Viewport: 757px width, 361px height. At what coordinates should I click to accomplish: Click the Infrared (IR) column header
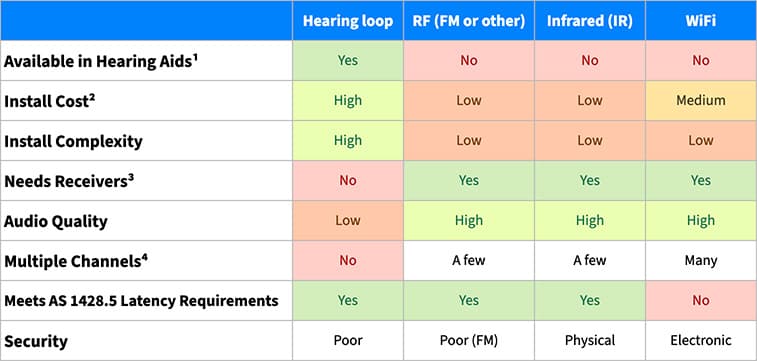[589, 21]
